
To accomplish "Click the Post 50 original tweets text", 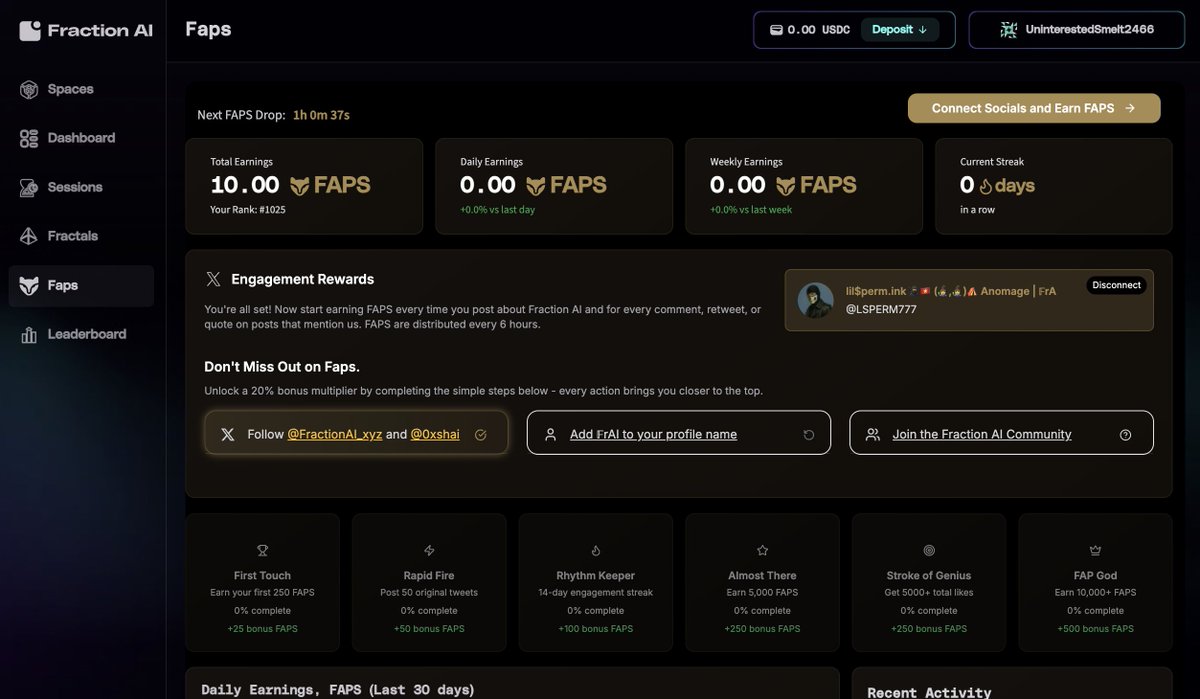I will (429, 592).
